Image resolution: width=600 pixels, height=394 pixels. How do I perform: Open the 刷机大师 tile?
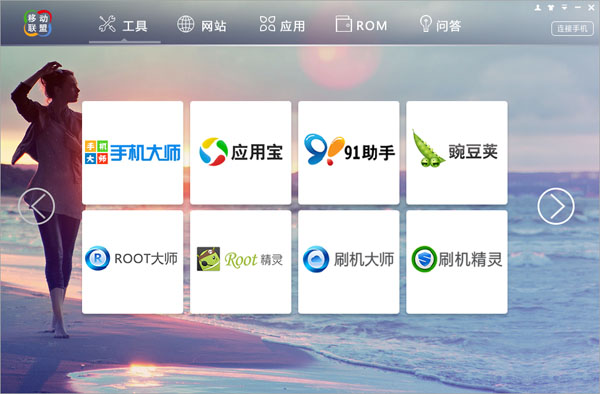[349, 262]
